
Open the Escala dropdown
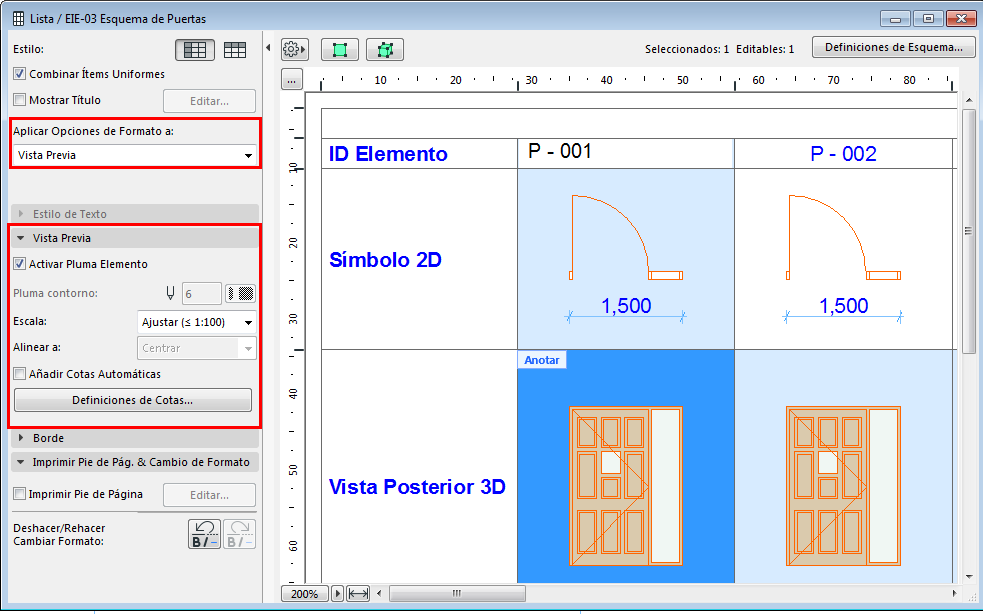click(196, 322)
